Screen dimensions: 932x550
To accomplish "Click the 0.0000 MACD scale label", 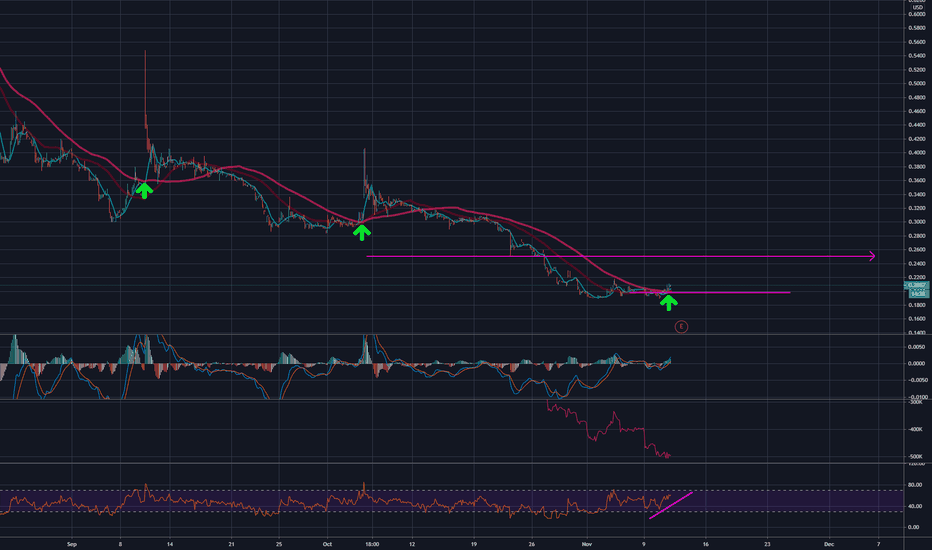I will (x=918, y=363).
